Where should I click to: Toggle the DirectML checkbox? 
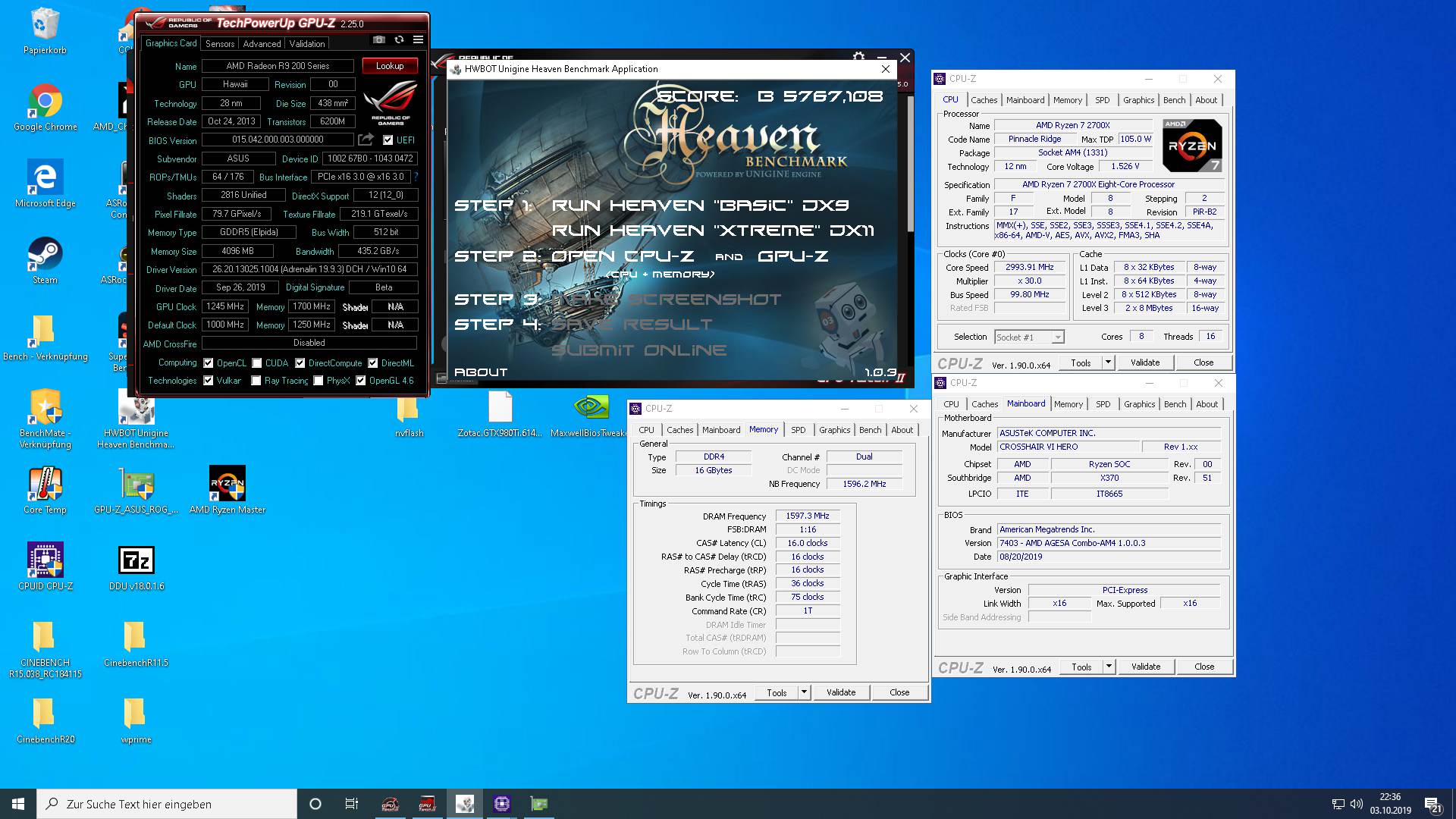tap(372, 363)
